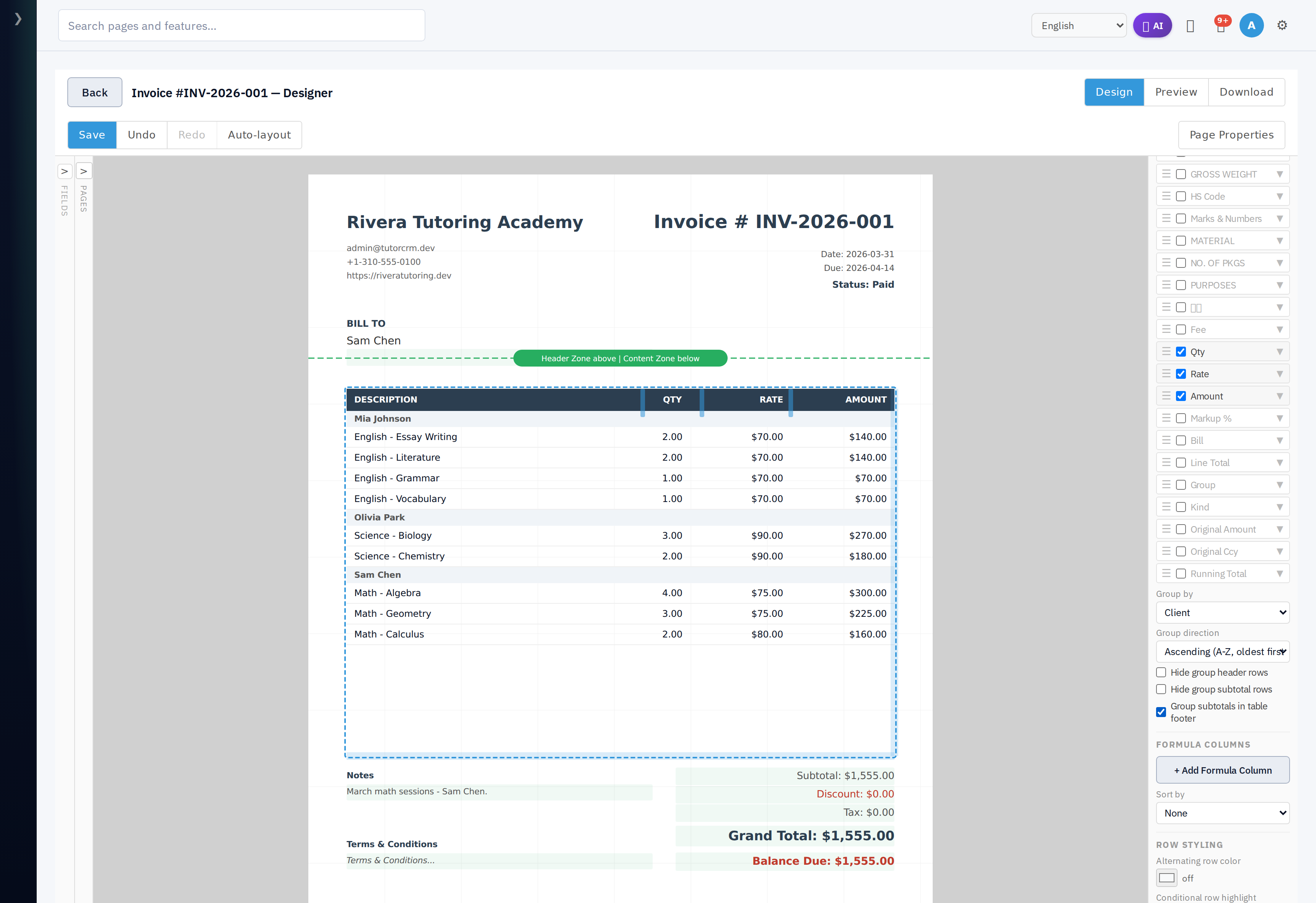1316x903 pixels.
Task: Grab the drag handle for Group row
Action: pyautogui.click(x=1166, y=485)
